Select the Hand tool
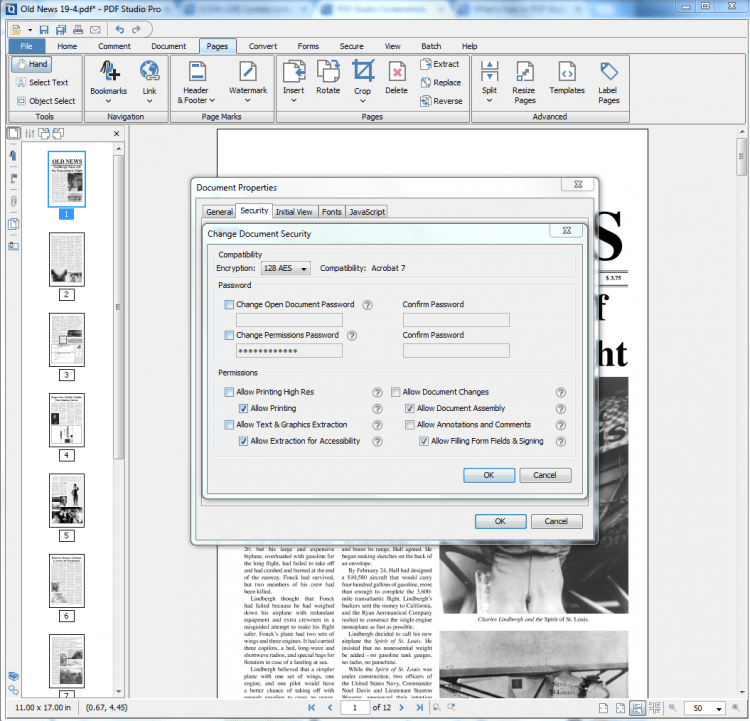This screenshot has width=750, height=721. pyautogui.click(x=32, y=64)
